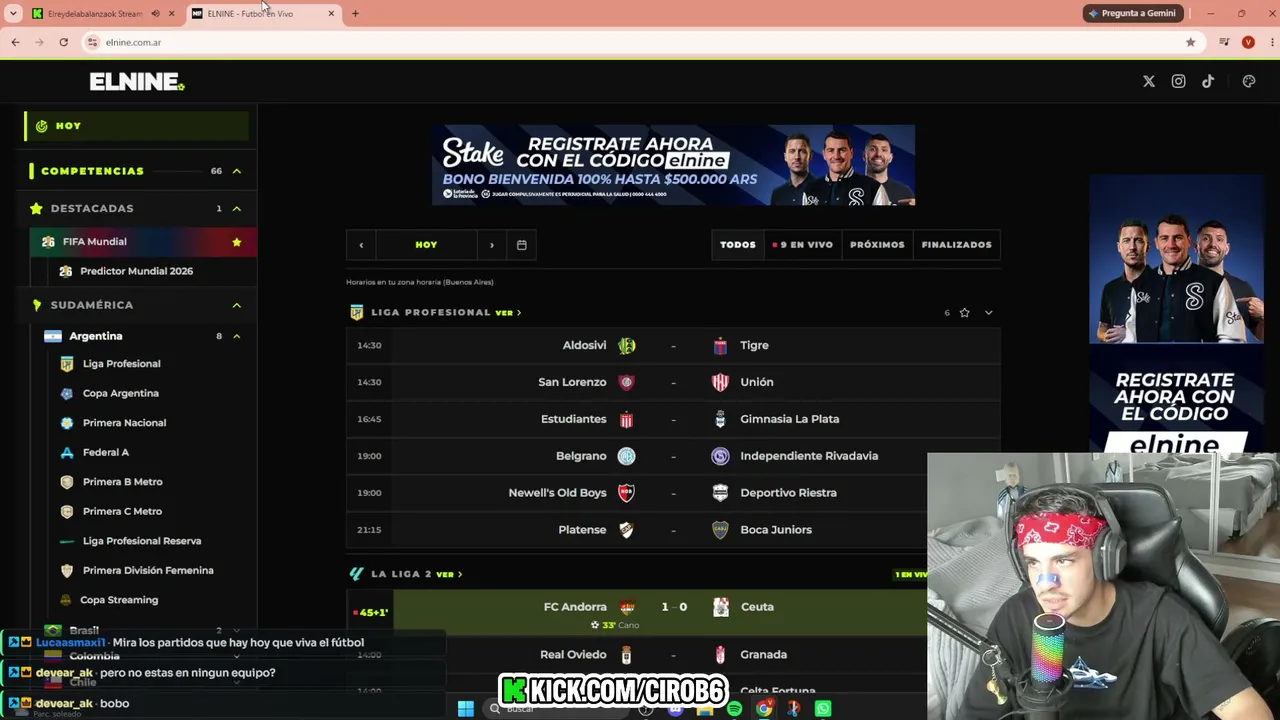Screen dimensions: 1280x720
Task: View site information for elnine.com.ar
Action: 92,42
